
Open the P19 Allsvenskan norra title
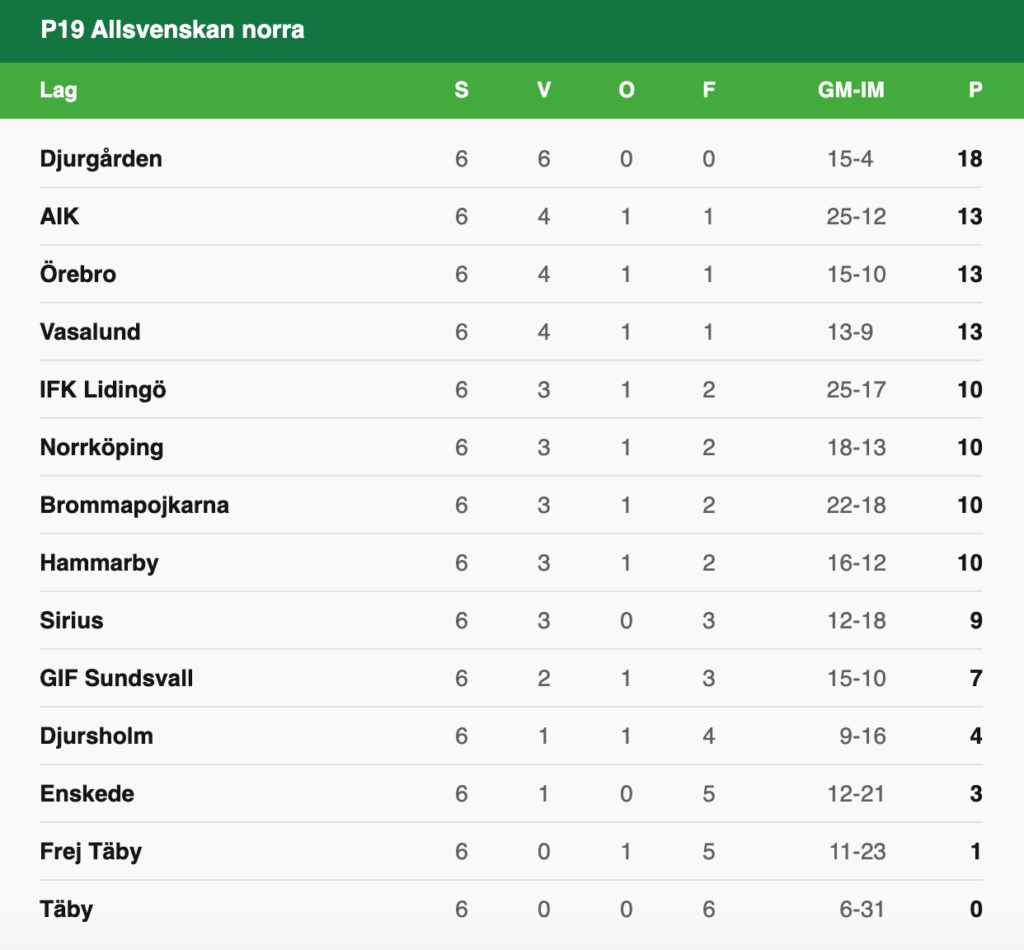point(172,30)
